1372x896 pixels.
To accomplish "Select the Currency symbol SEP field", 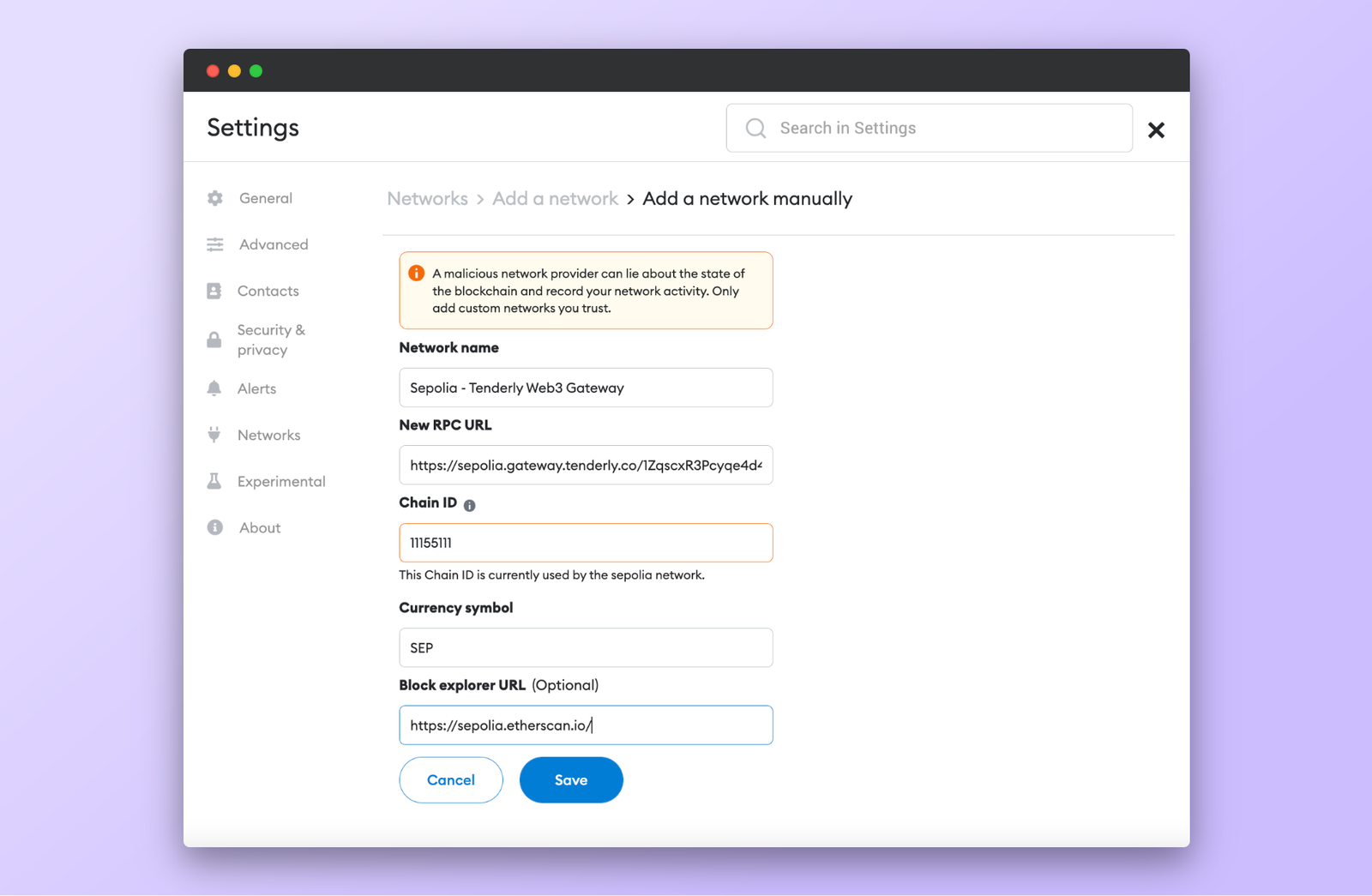I will pyautogui.click(x=586, y=647).
